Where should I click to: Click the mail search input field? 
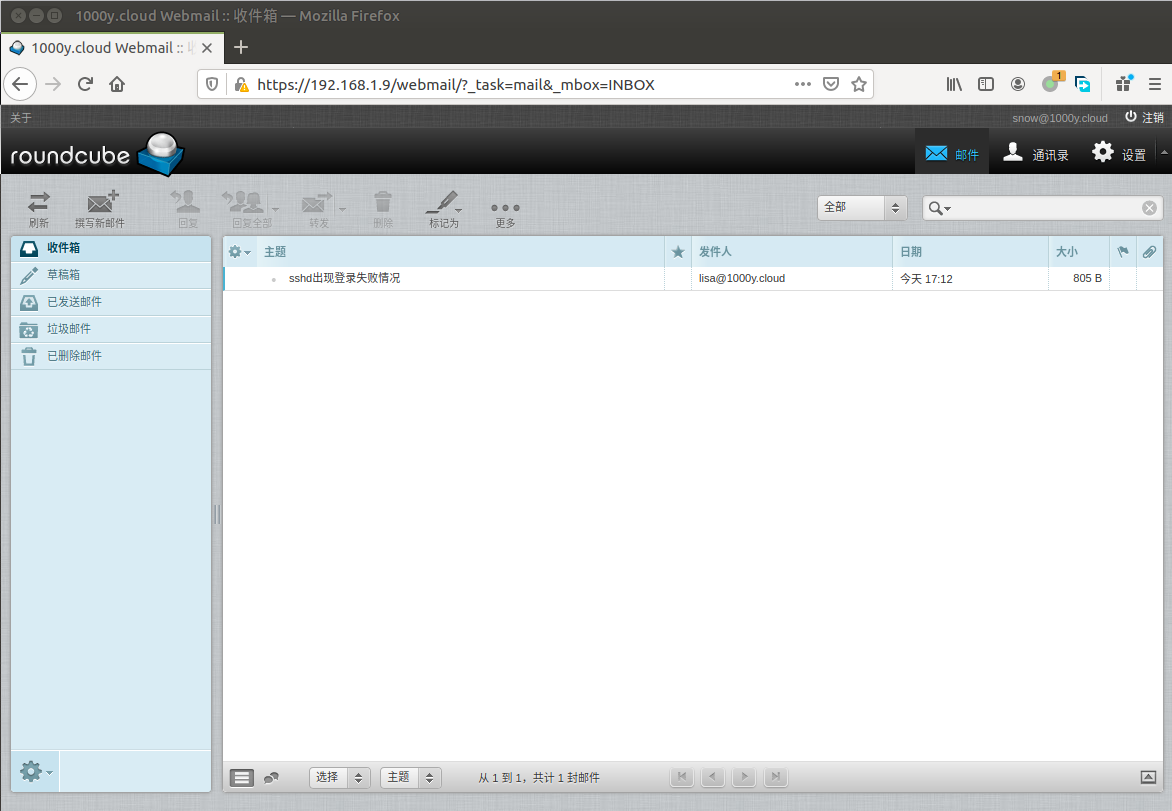point(1045,208)
